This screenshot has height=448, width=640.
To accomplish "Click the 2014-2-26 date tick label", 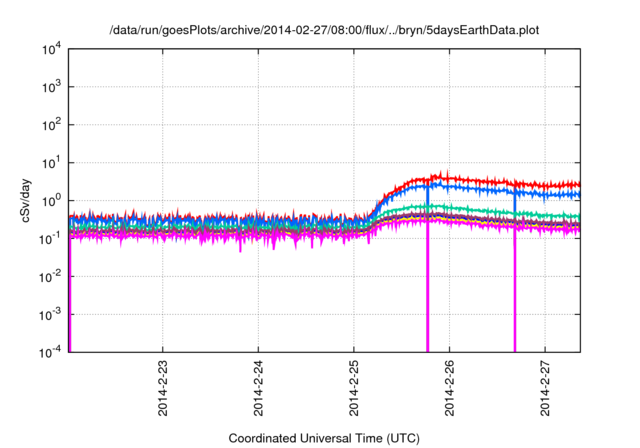I will [449, 388].
